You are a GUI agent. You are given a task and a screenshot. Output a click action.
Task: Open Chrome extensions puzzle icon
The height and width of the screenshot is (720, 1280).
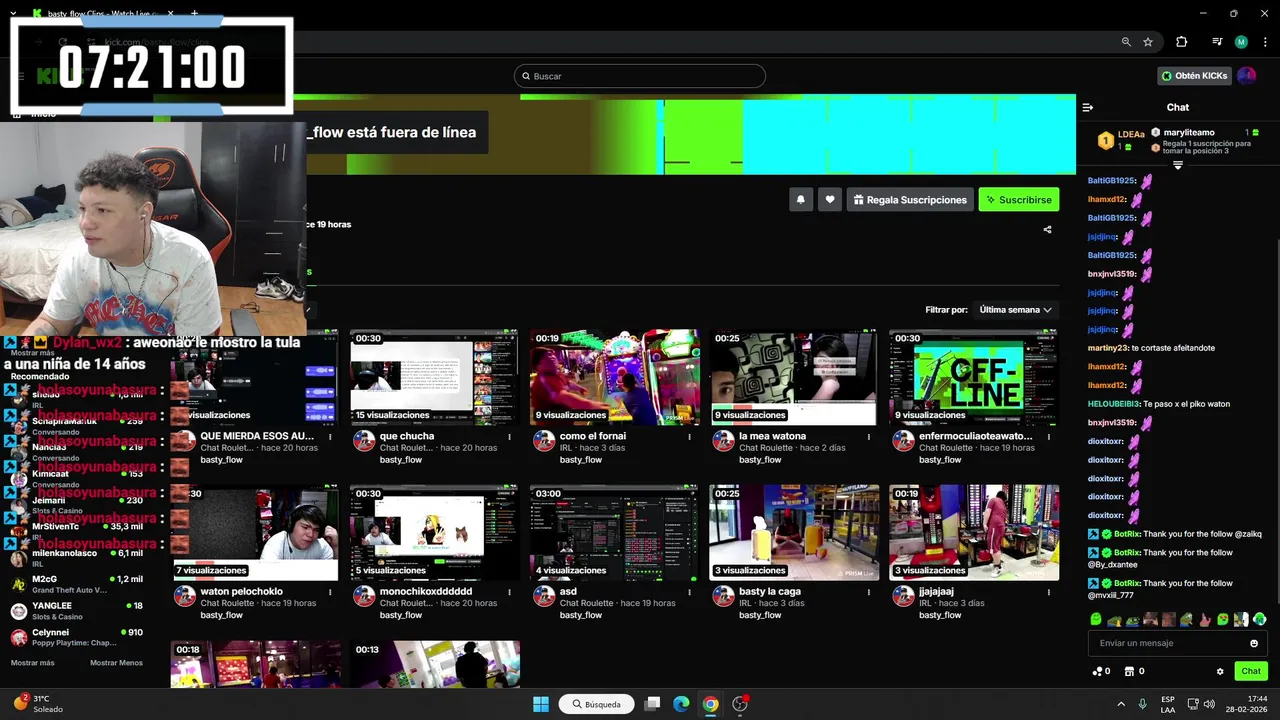click(x=1181, y=42)
